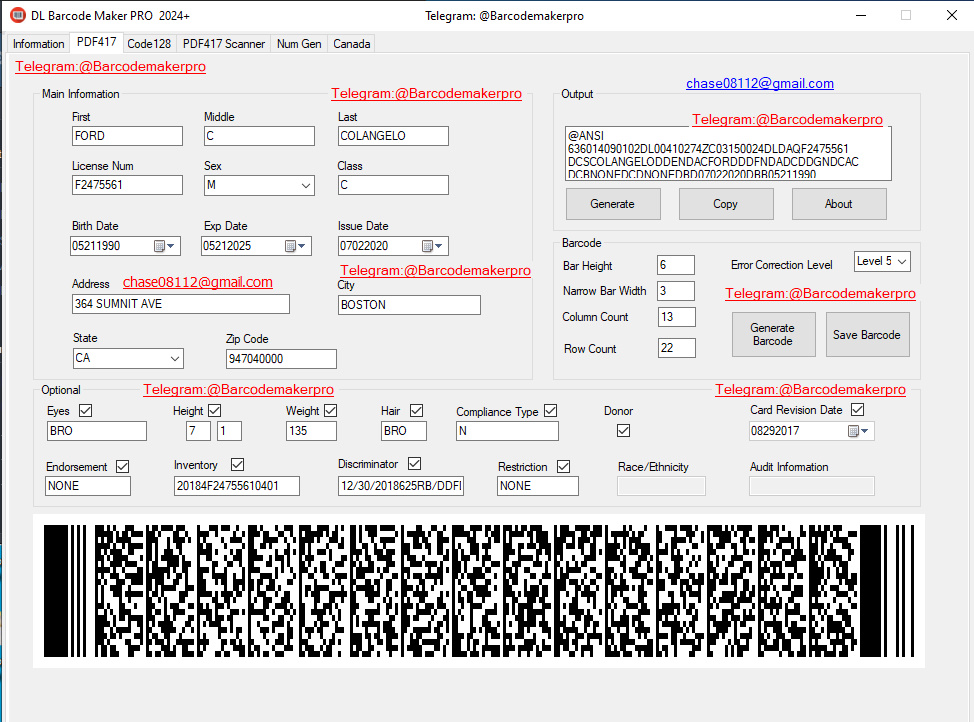This screenshot has height=722, width=974.
Task: Switch to the Code128 tab
Action: click(149, 44)
